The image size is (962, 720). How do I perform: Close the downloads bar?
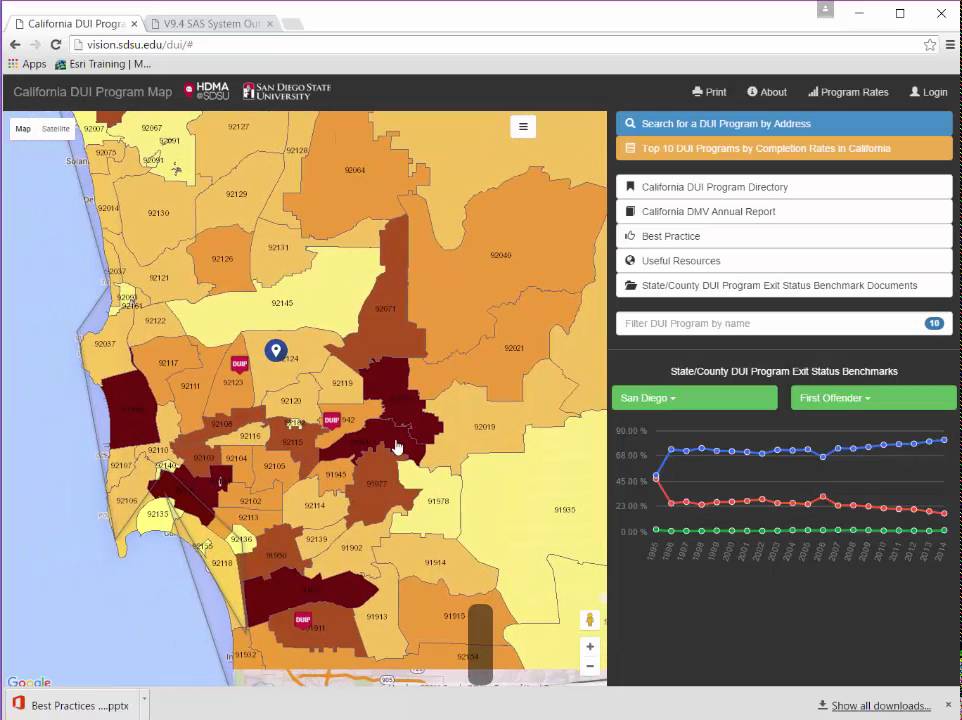948,705
